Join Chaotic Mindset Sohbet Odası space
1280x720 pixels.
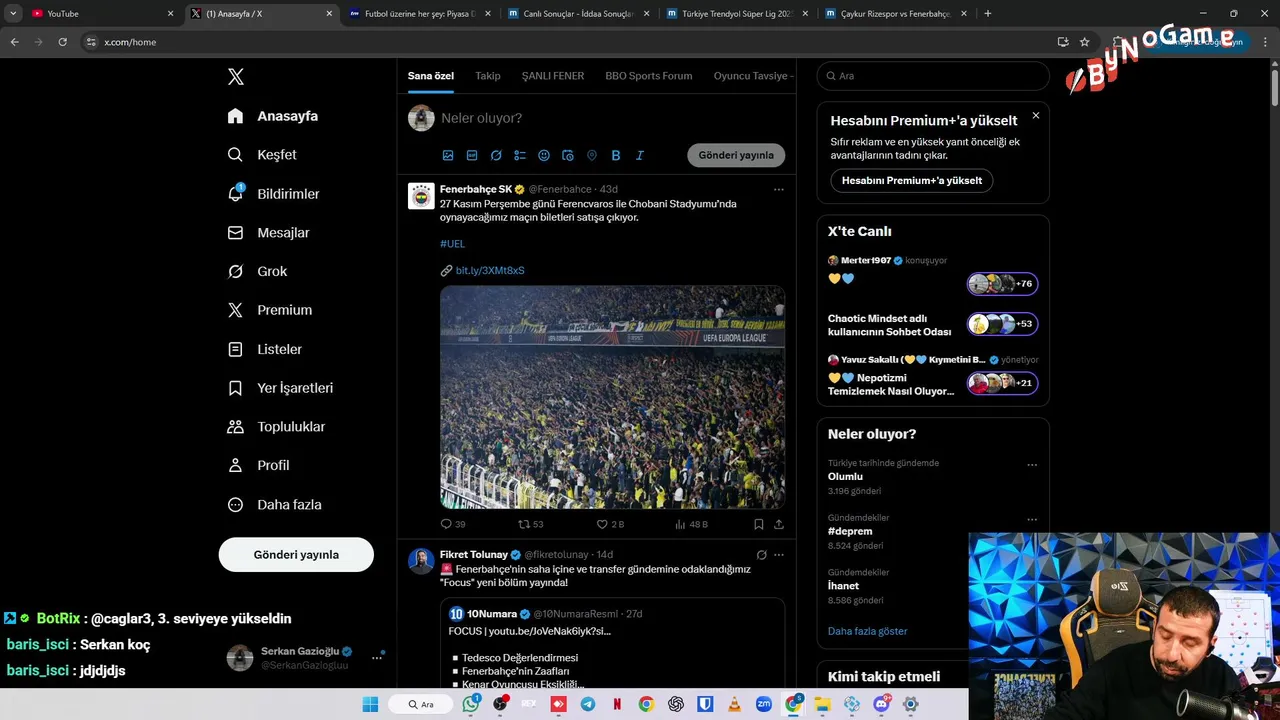click(1002, 324)
